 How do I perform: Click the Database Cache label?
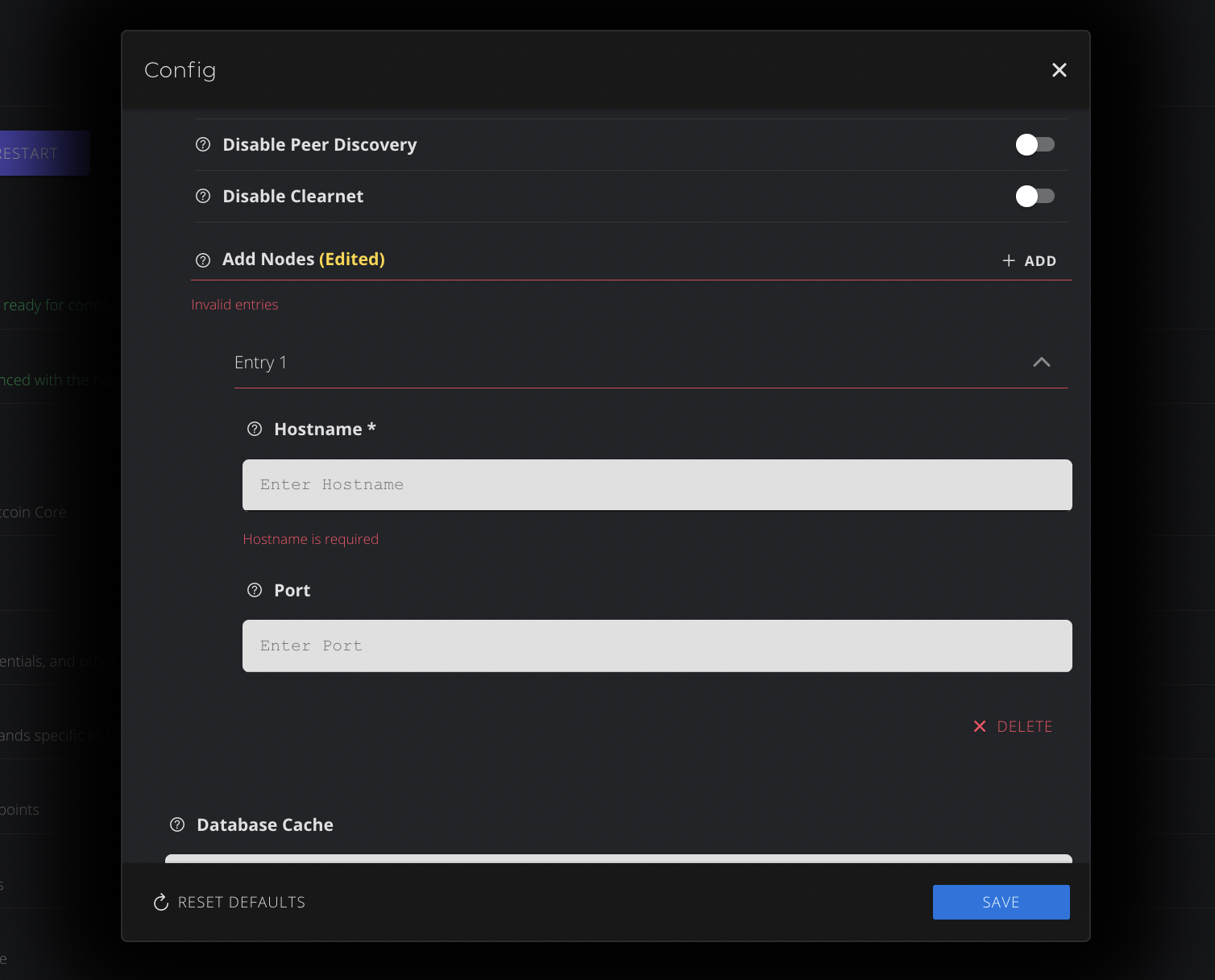(265, 825)
